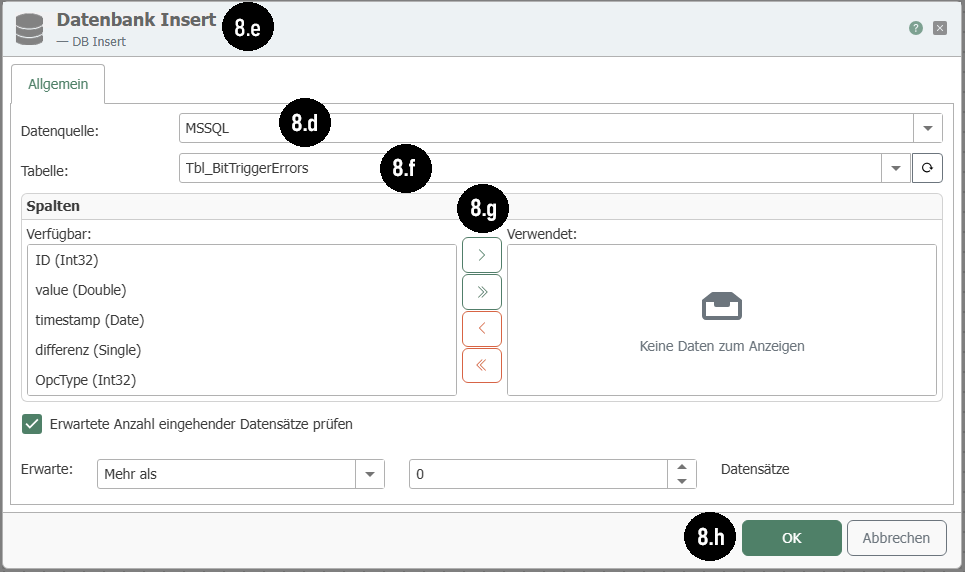This screenshot has height=572, width=965.
Task: Open help via the question mark icon
Action: coord(916,28)
